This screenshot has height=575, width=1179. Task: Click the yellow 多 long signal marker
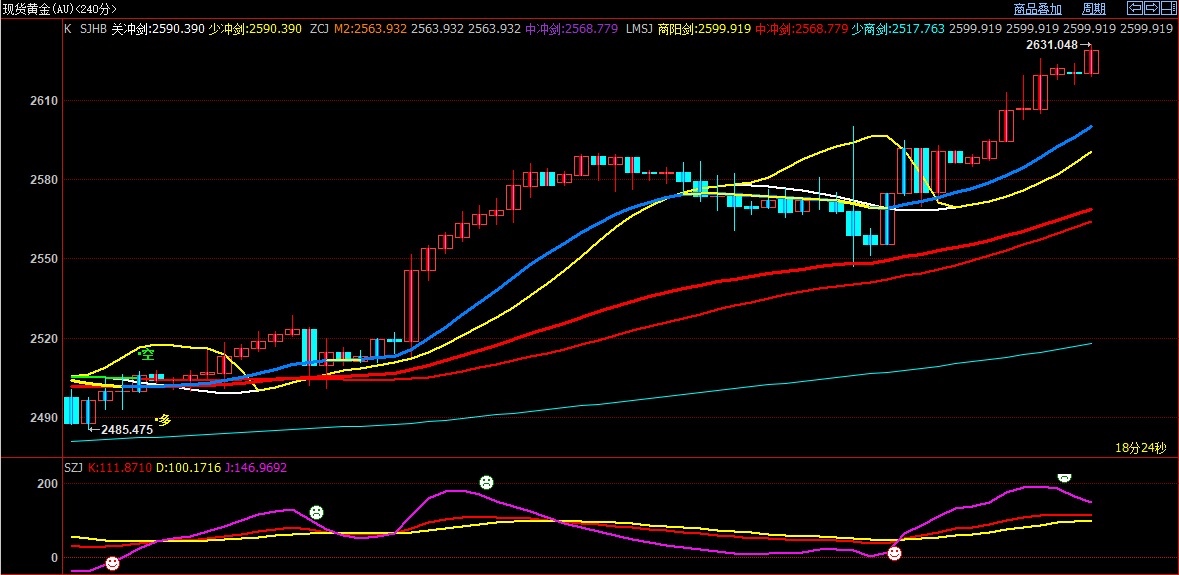tap(164, 420)
